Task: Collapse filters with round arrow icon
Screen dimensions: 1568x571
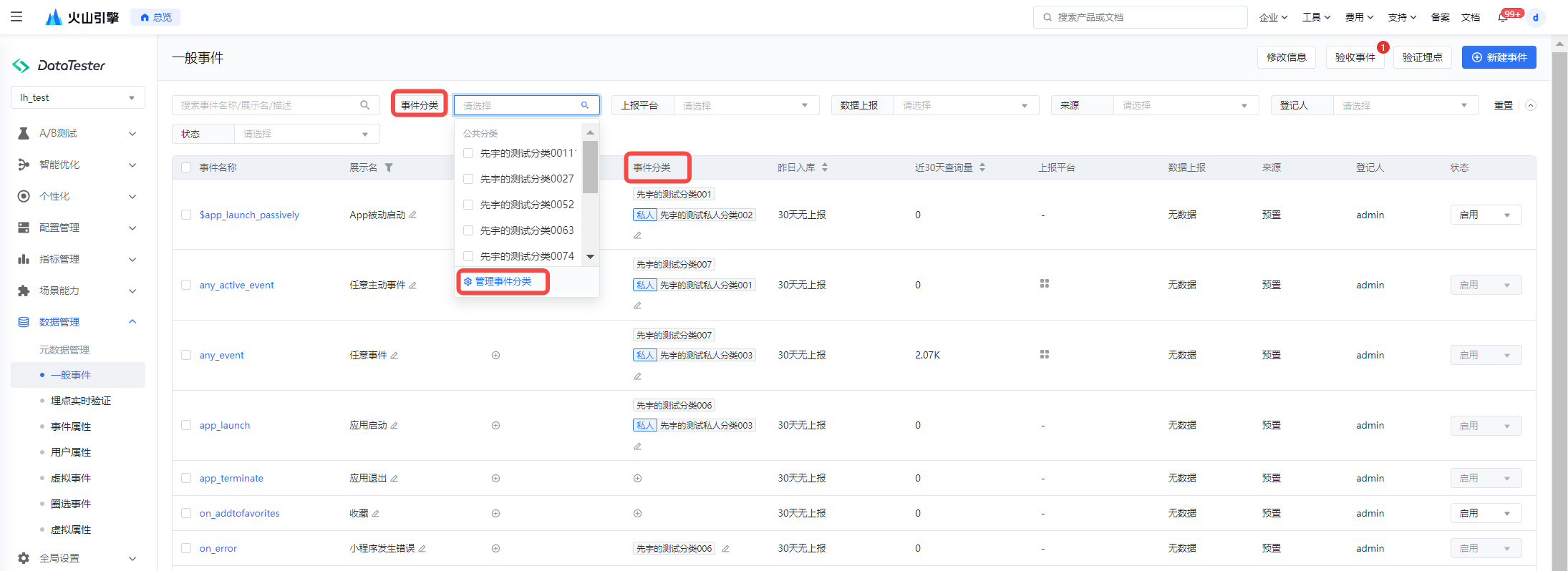Action: (x=1531, y=105)
